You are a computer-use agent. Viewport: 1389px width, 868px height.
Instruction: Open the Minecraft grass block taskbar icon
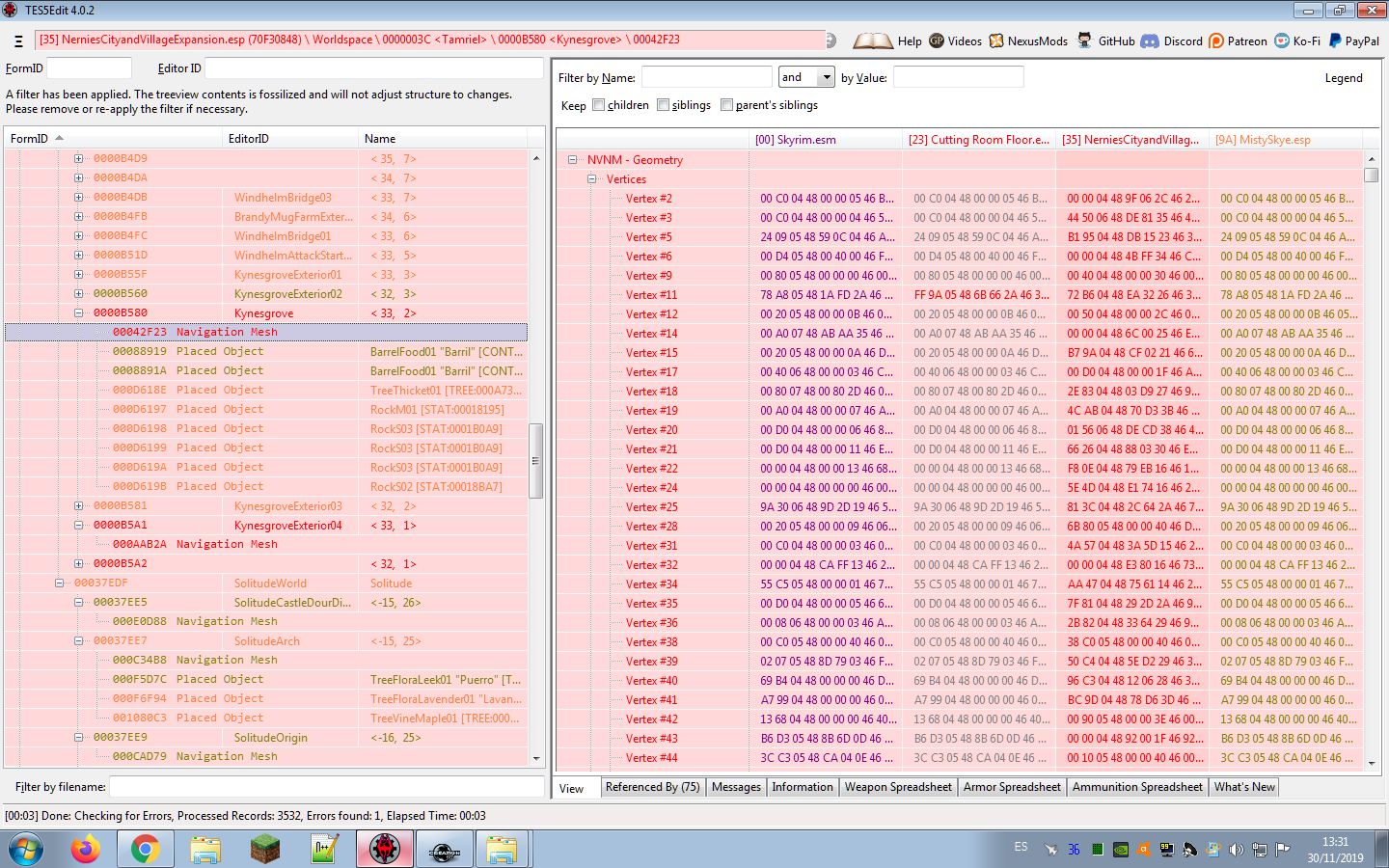click(x=264, y=850)
